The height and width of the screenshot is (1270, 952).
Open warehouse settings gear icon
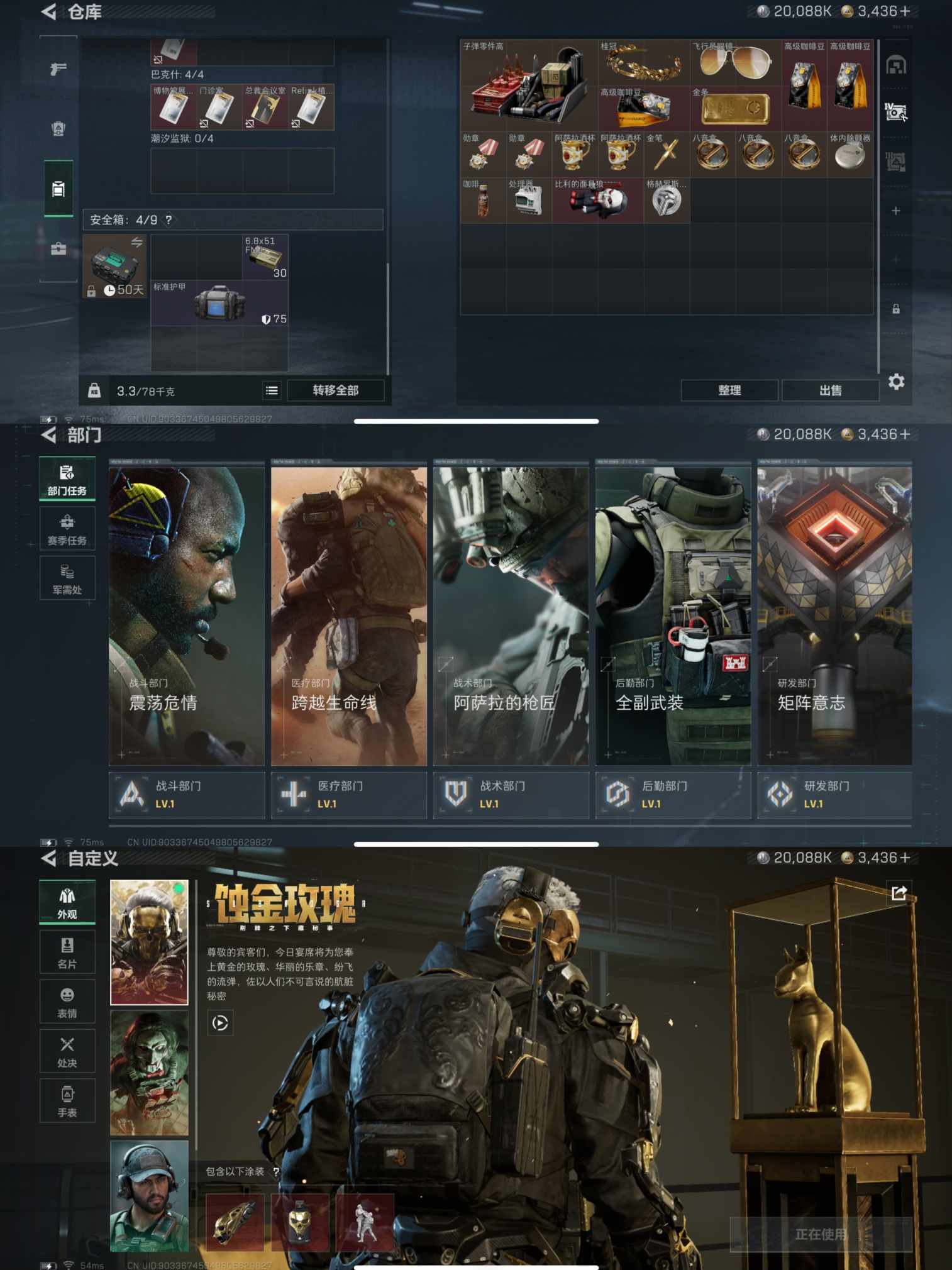[x=896, y=382]
